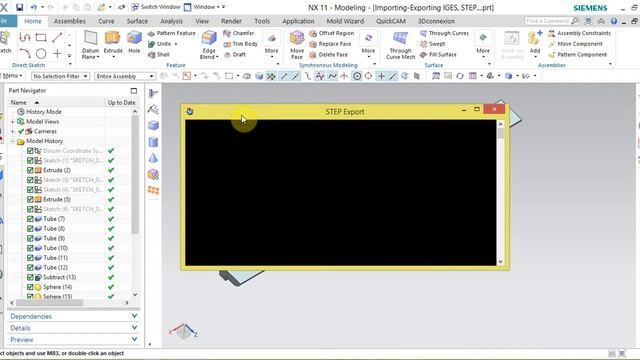This screenshot has width=640, height=360.
Task: Switch to the Assemblies tab
Action: click(x=69, y=21)
